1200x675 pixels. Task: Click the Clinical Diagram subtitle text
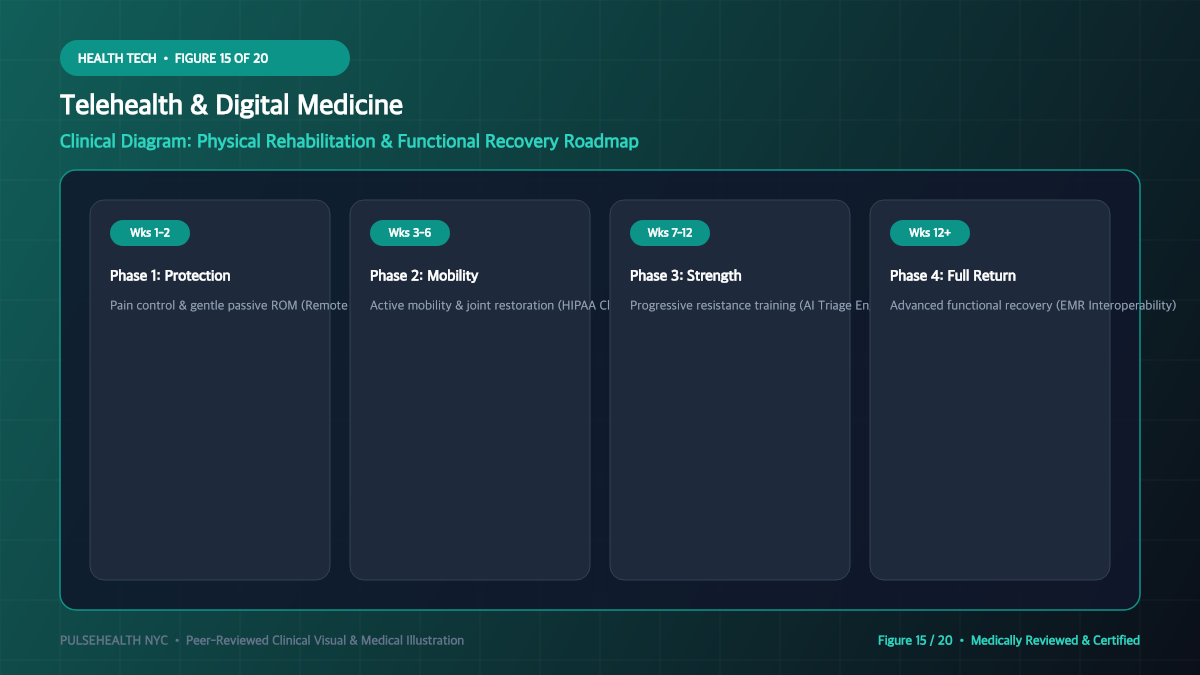(x=349, y=141)
